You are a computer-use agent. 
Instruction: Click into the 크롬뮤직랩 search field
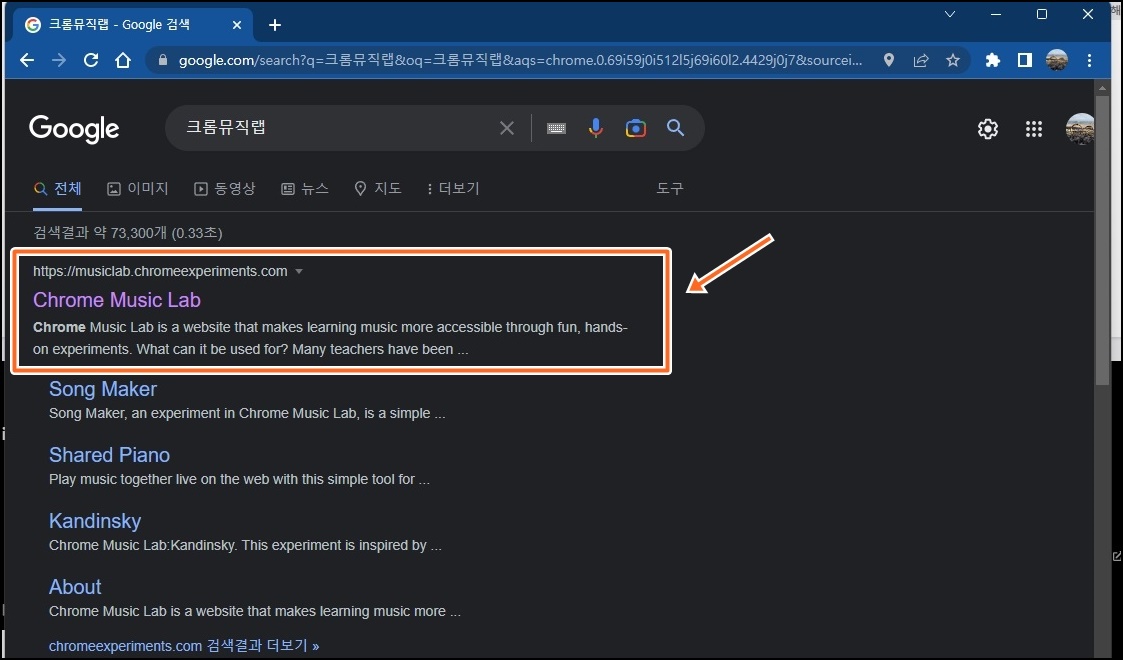(337, 128)
